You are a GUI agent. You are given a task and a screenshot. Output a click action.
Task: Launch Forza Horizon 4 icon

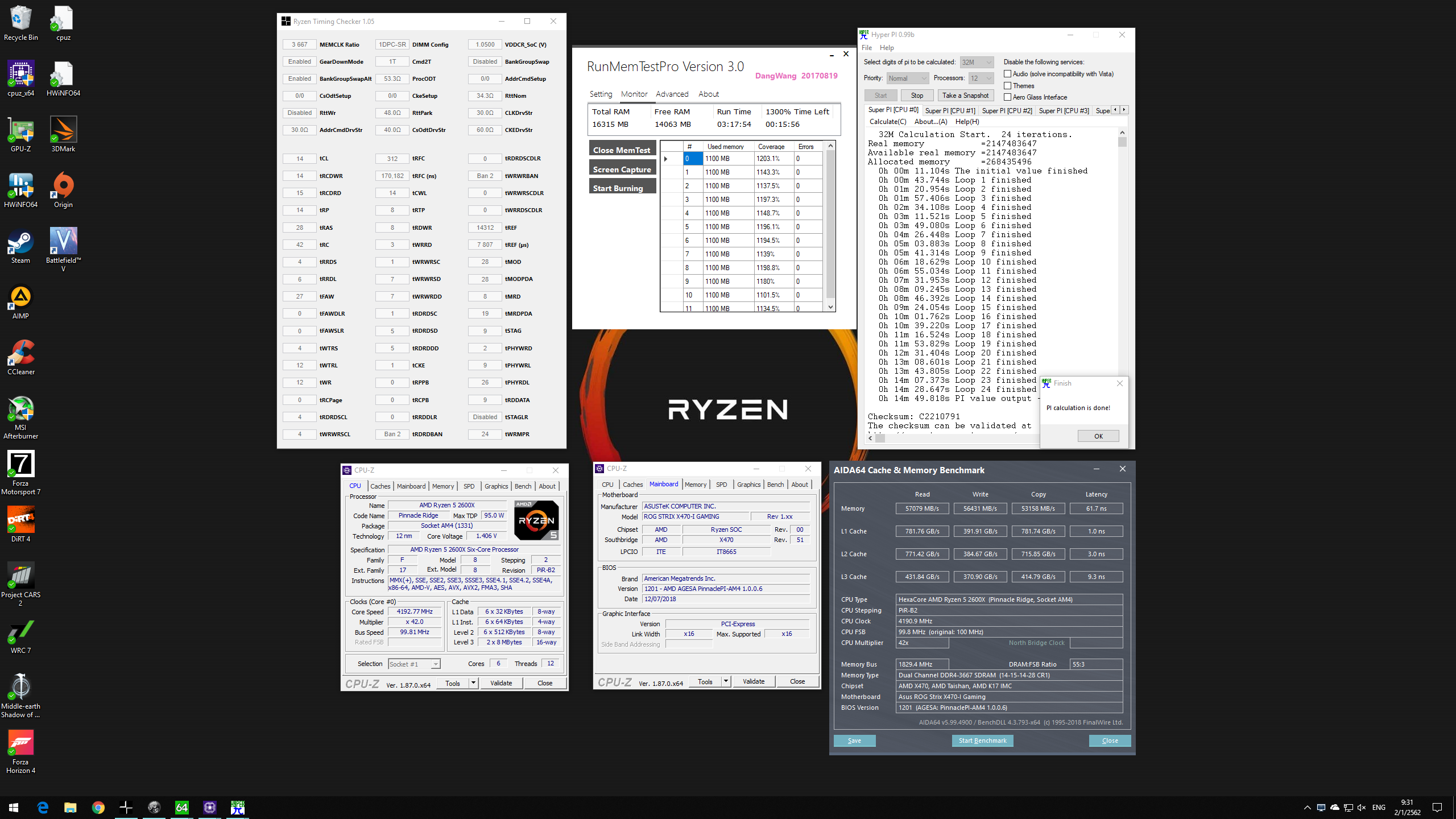click(x=20, y=752)
